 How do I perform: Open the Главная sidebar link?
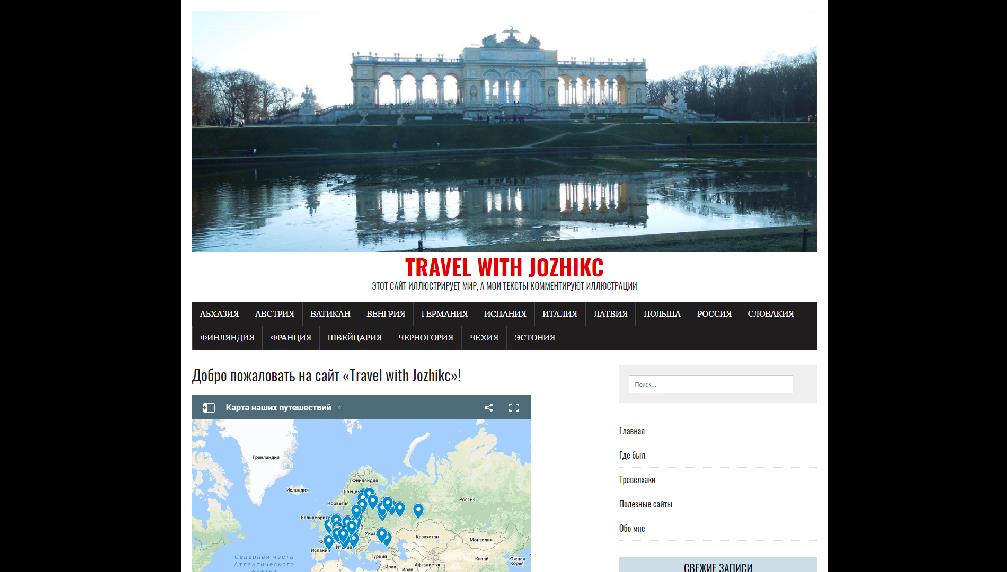pyautogui.click(x=632, y=431)
